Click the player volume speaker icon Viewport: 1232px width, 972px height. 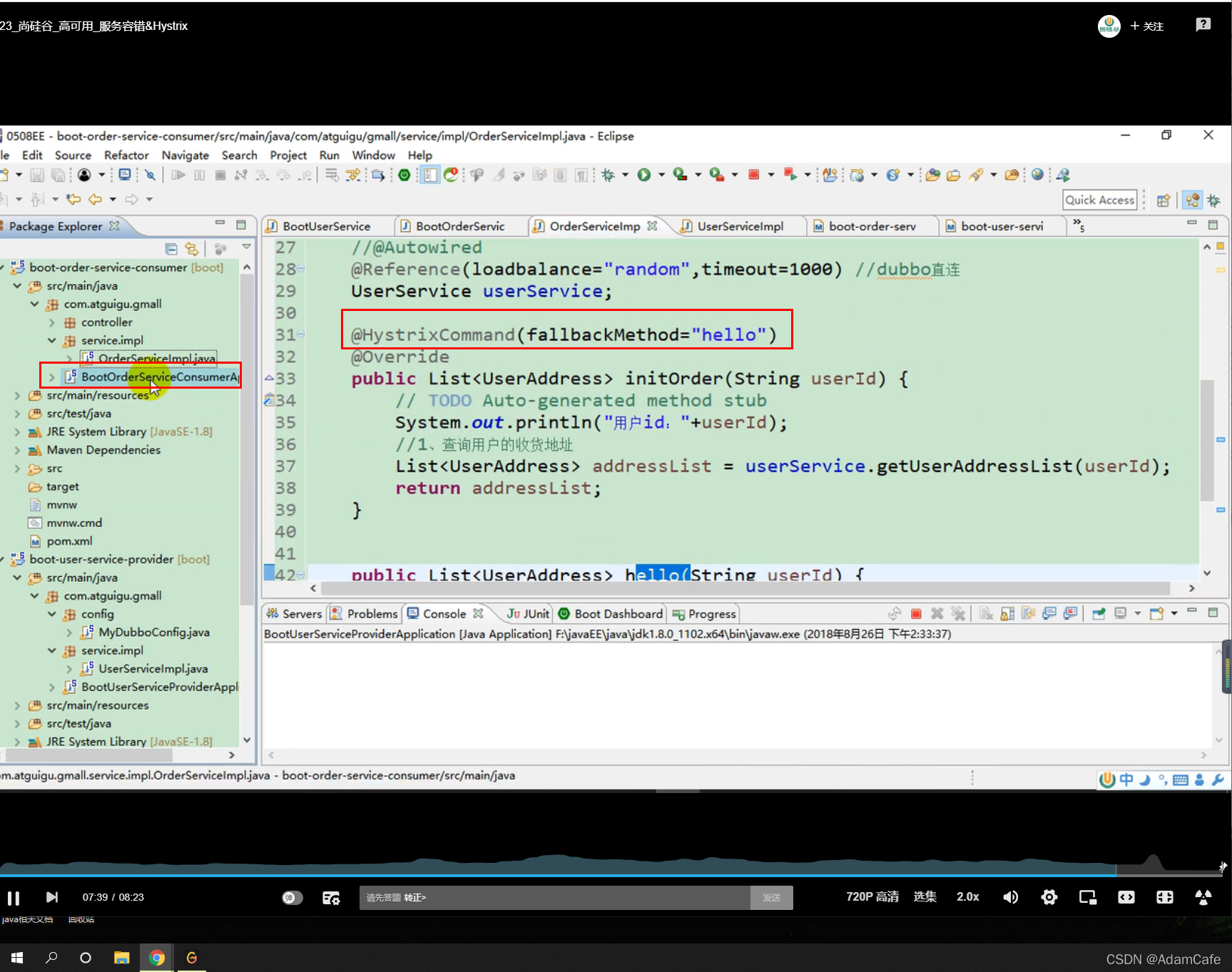click(x=1011, y=897)
